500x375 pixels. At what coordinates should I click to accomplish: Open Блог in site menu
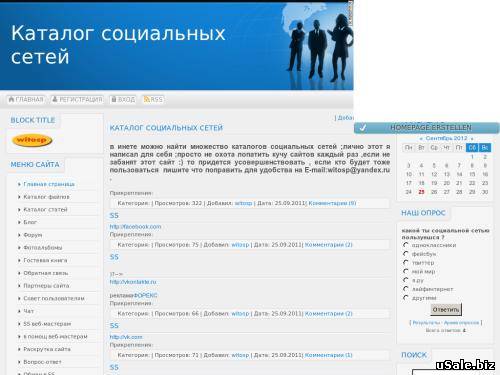(x=30, y=222)
